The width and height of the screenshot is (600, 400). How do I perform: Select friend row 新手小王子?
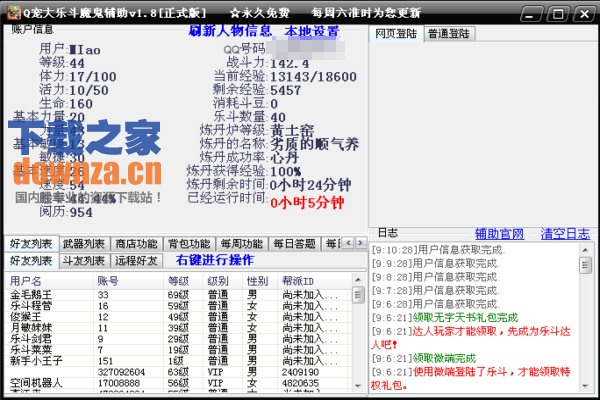point(178,361)
